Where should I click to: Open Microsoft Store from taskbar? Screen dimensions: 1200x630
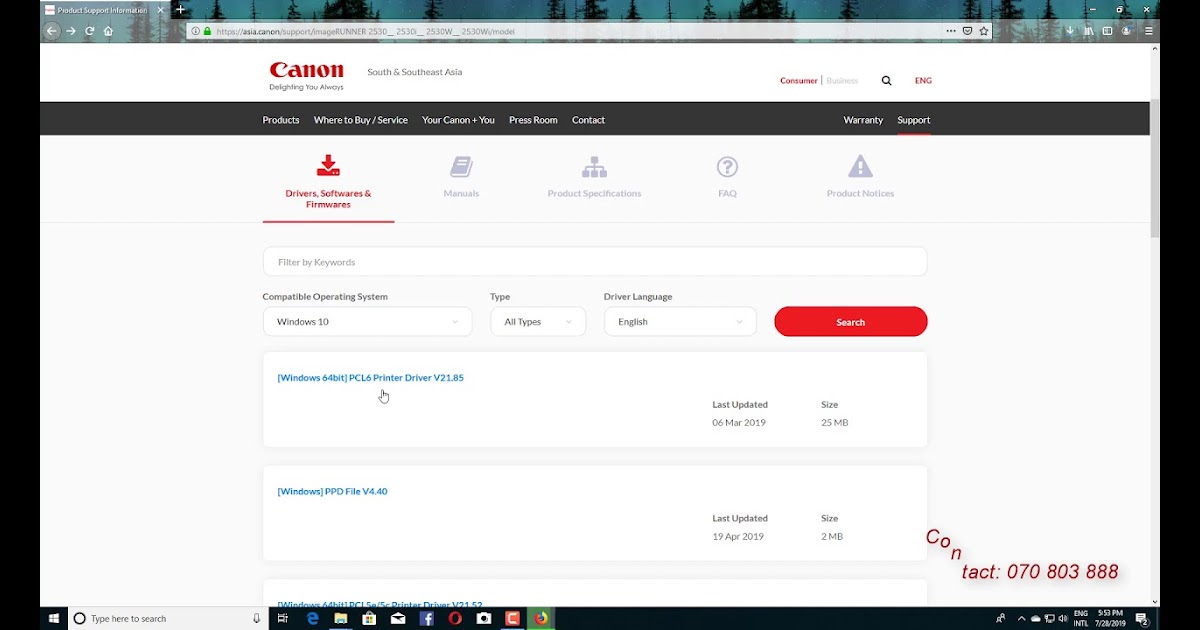369,619
